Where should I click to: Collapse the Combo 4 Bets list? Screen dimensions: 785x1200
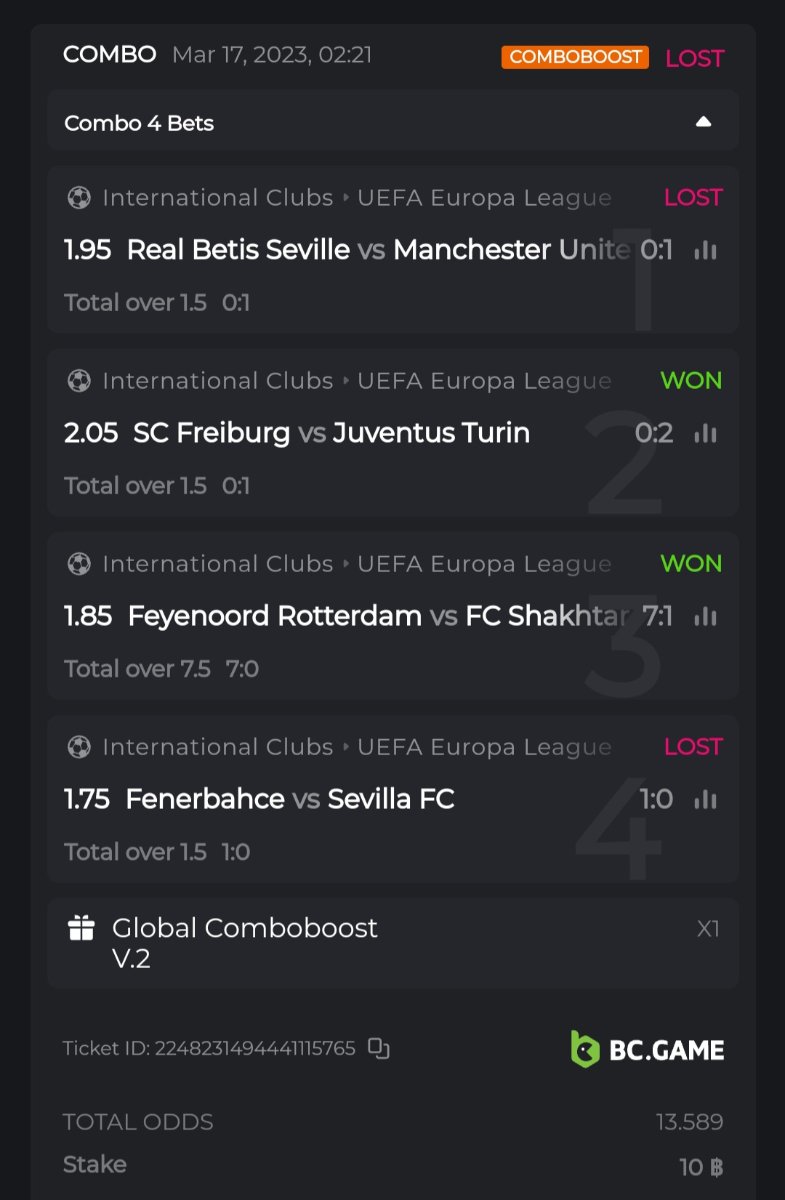point(703,122)
